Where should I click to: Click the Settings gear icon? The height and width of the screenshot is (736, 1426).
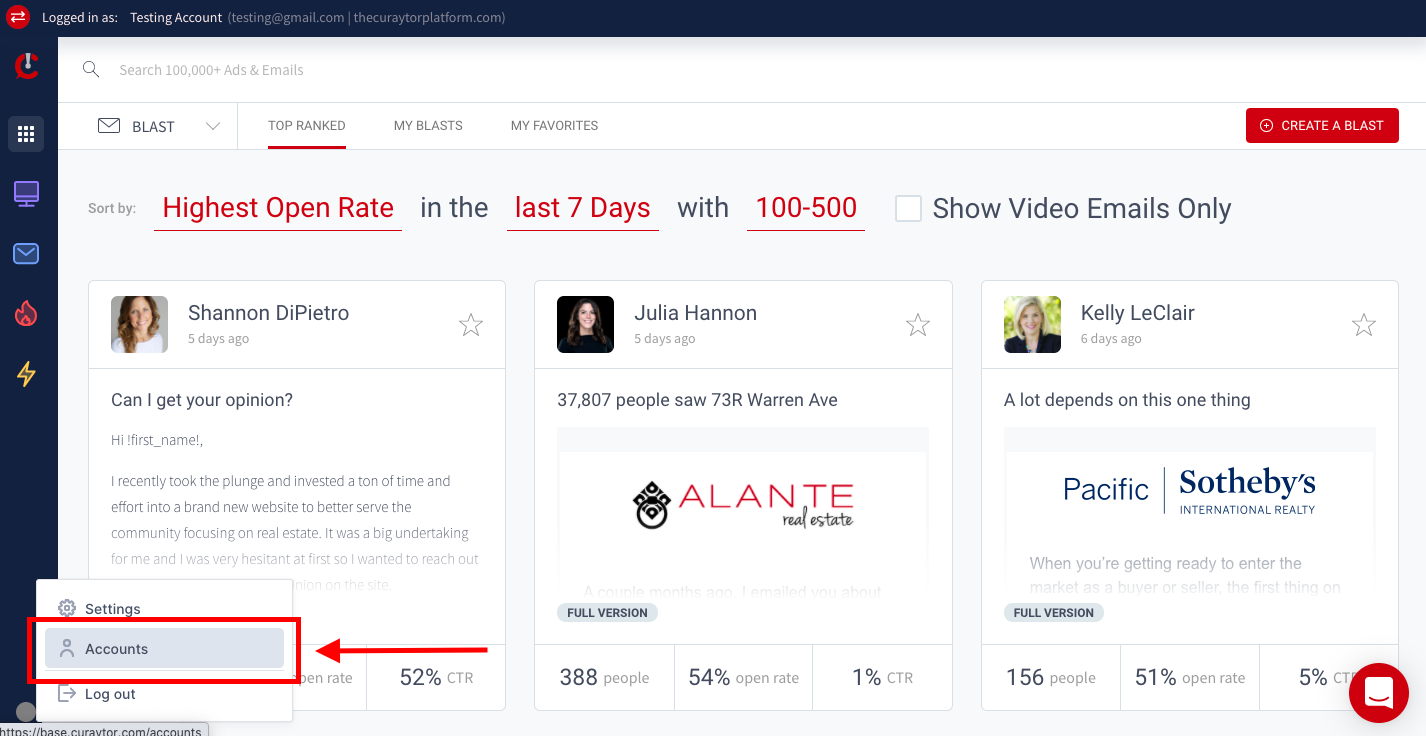[x=67, y=608]
